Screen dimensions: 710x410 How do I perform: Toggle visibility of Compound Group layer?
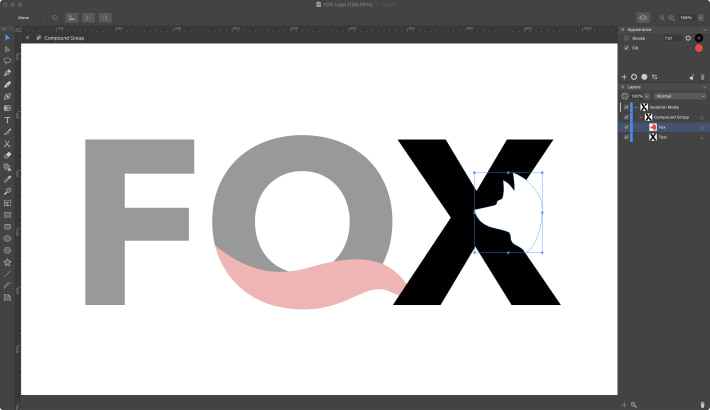627,117
